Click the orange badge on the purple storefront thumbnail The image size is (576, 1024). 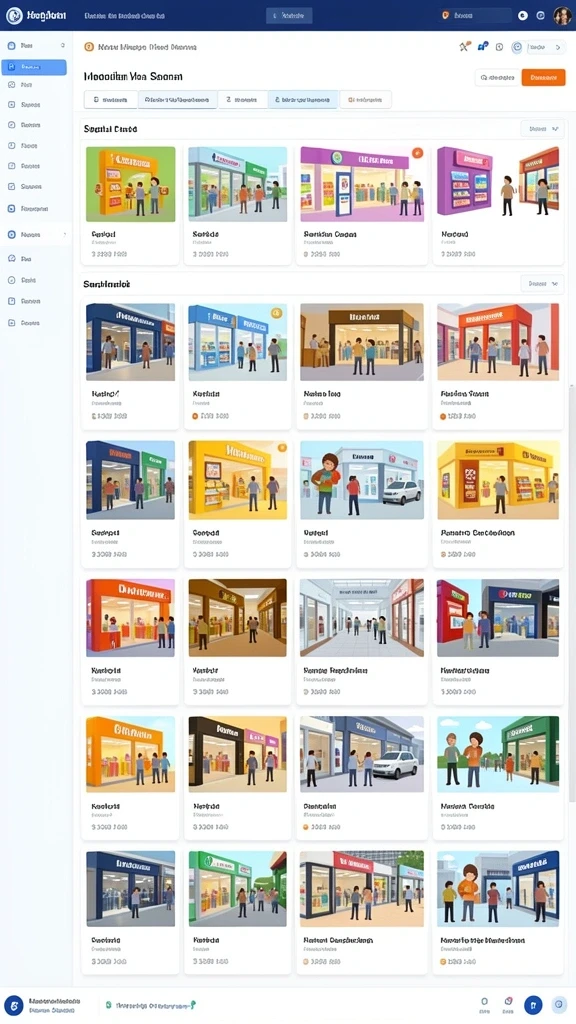pos(417,153)
